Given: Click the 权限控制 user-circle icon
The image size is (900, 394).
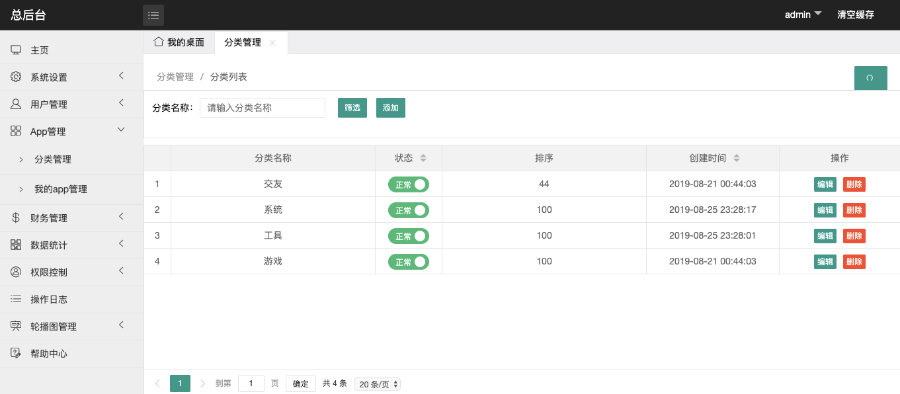Looking at the screenshot, I should [16, 272].
